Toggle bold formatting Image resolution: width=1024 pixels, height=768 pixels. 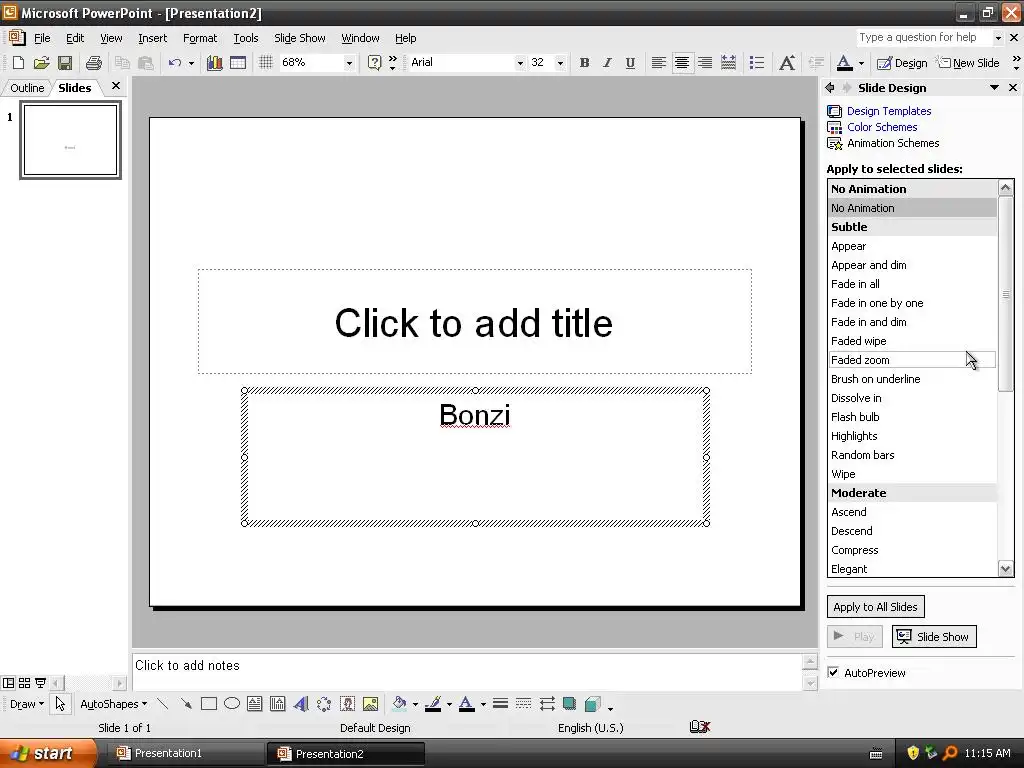coord(584,63)
